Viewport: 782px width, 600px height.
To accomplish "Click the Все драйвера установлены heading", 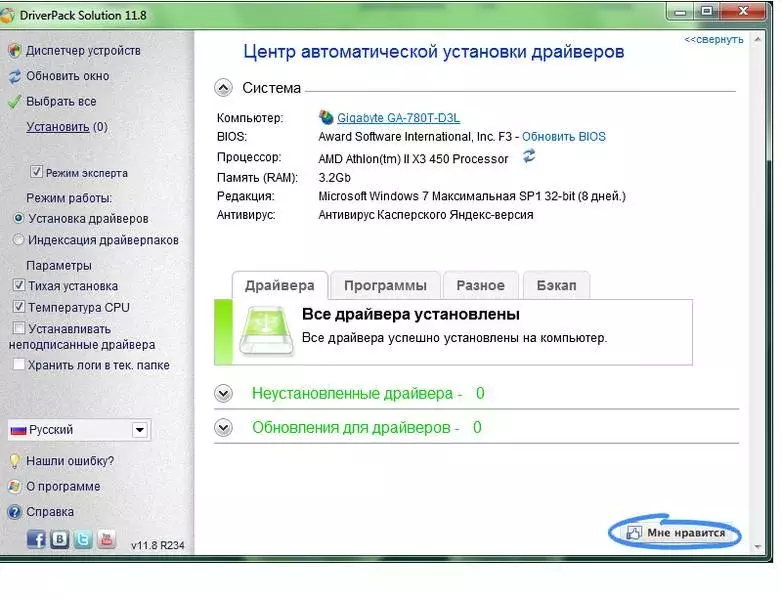I will tap(411, 314).
